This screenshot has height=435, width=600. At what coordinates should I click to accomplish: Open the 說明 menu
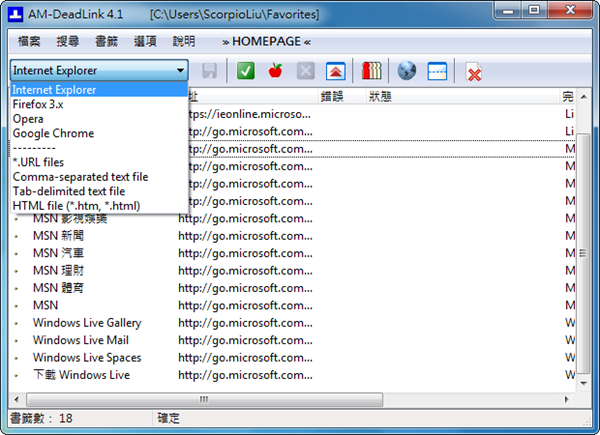(x=184, y=41)
